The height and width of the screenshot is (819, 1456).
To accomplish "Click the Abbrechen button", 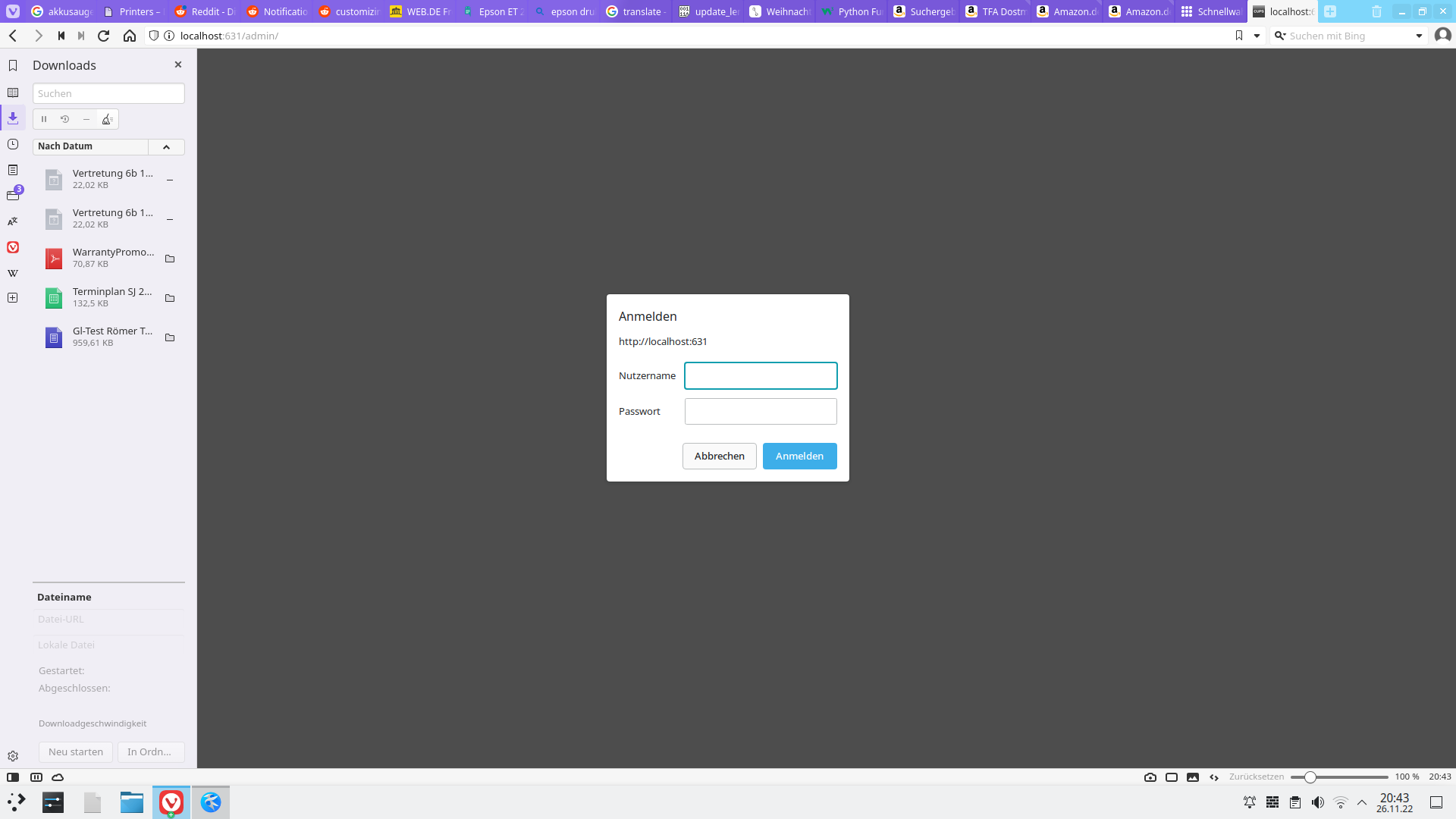I will coord(719,456).
